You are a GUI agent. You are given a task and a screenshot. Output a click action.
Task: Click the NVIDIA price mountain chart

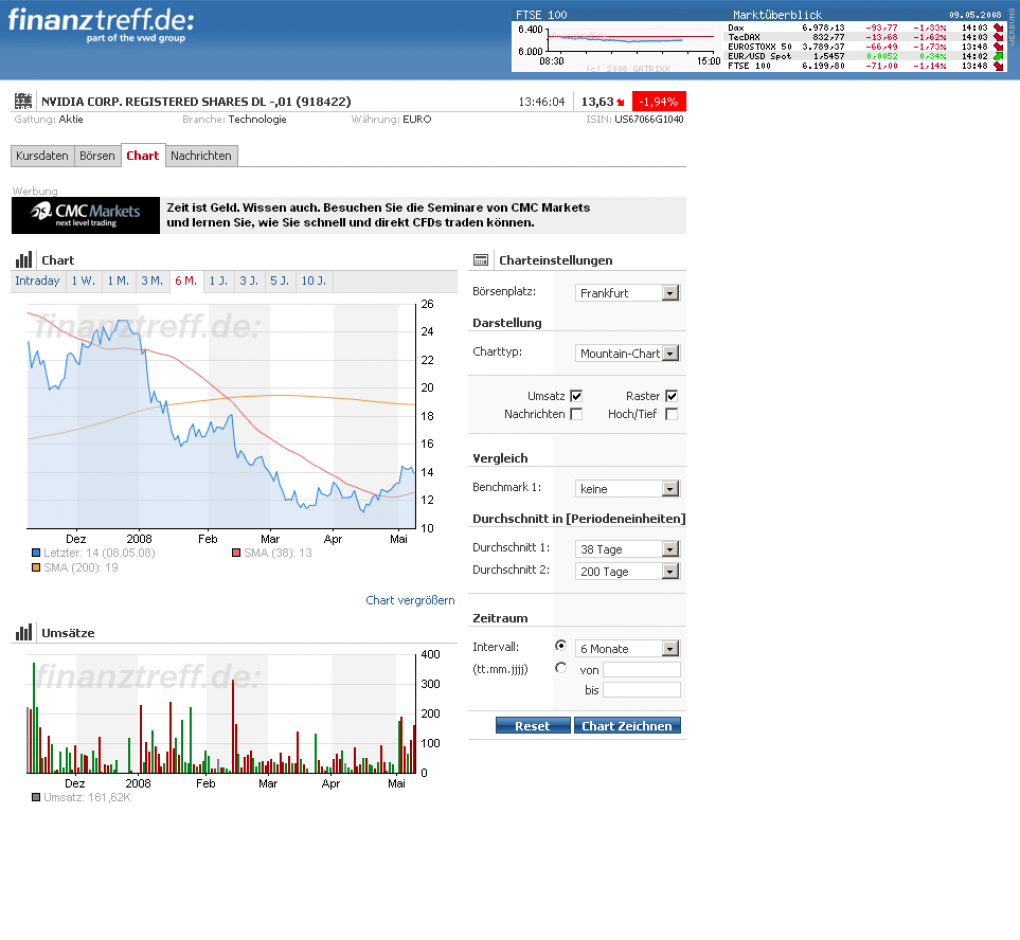click(221, 416)
